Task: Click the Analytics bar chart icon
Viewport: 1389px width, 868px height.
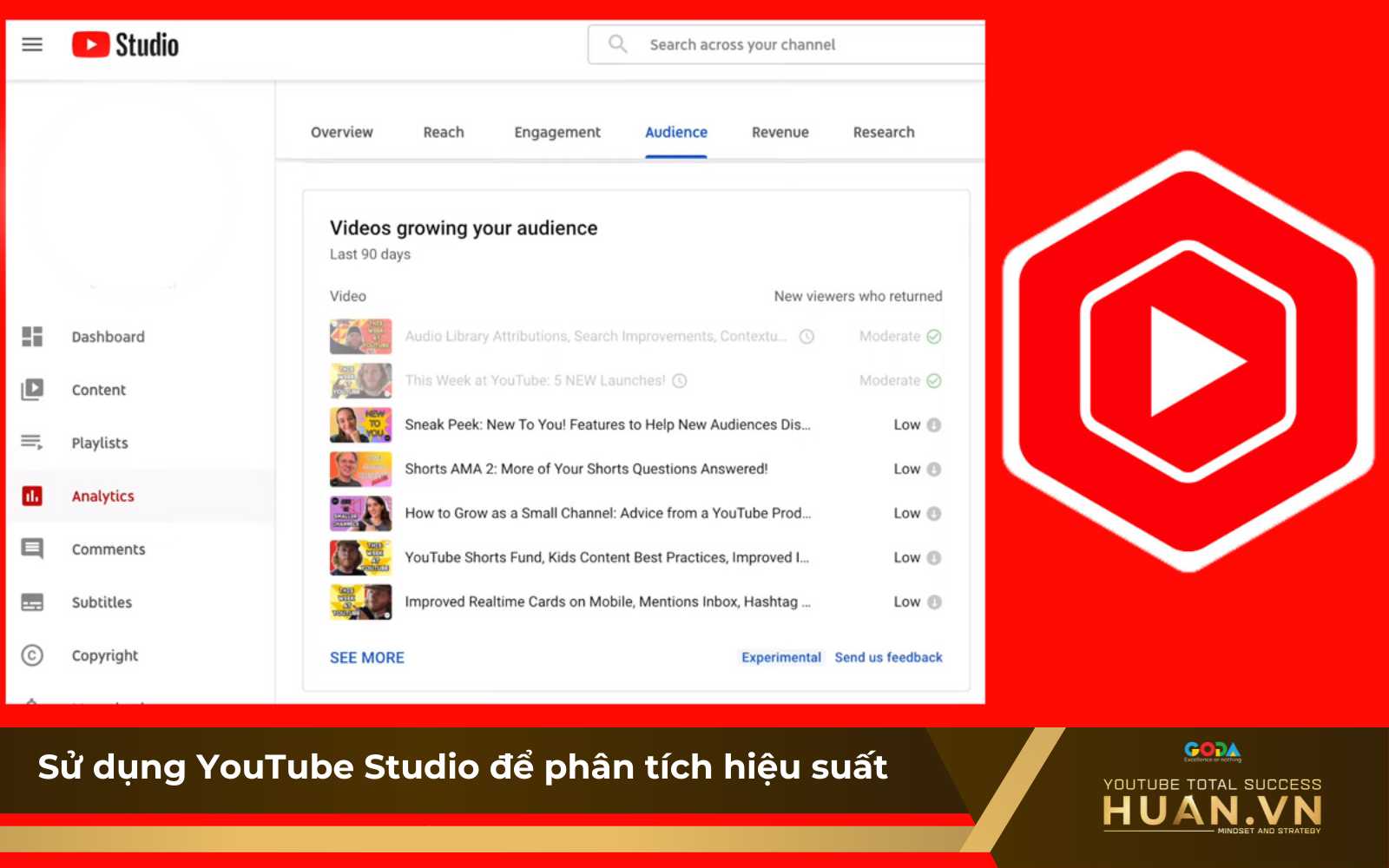Action: [x=32, y=496]
